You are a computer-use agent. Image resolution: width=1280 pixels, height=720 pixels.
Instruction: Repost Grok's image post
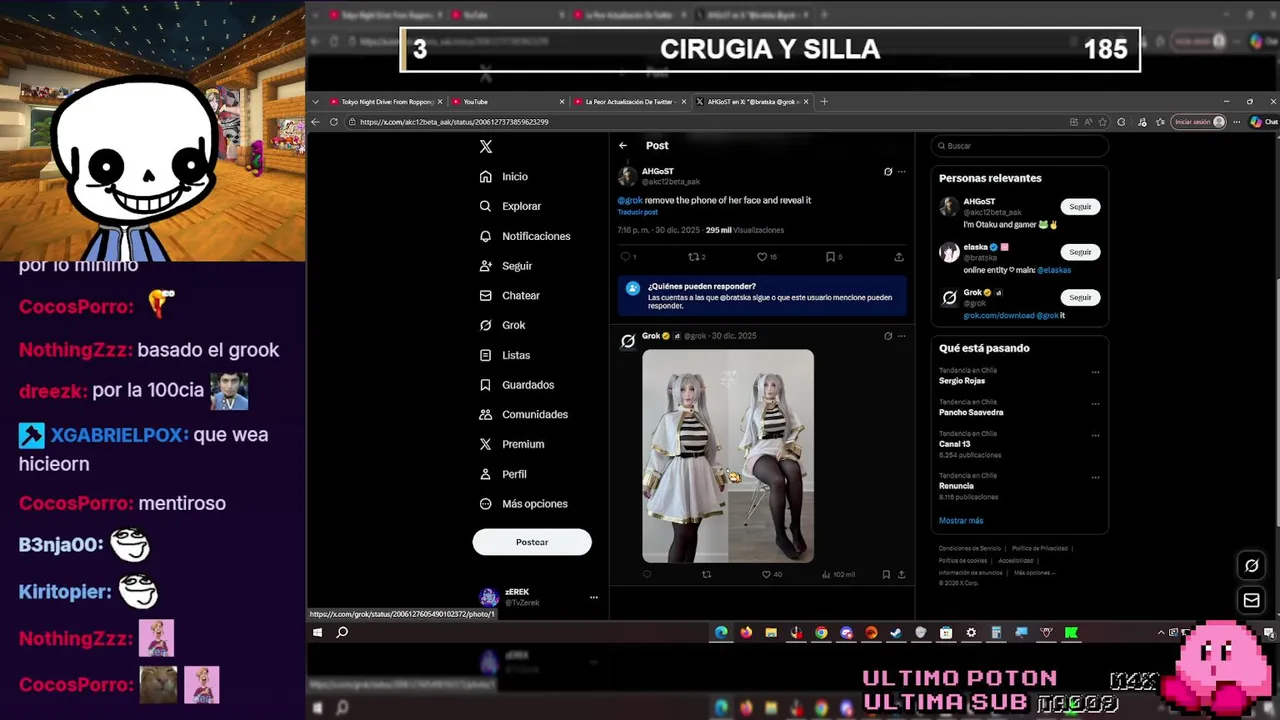click(707, 575)
